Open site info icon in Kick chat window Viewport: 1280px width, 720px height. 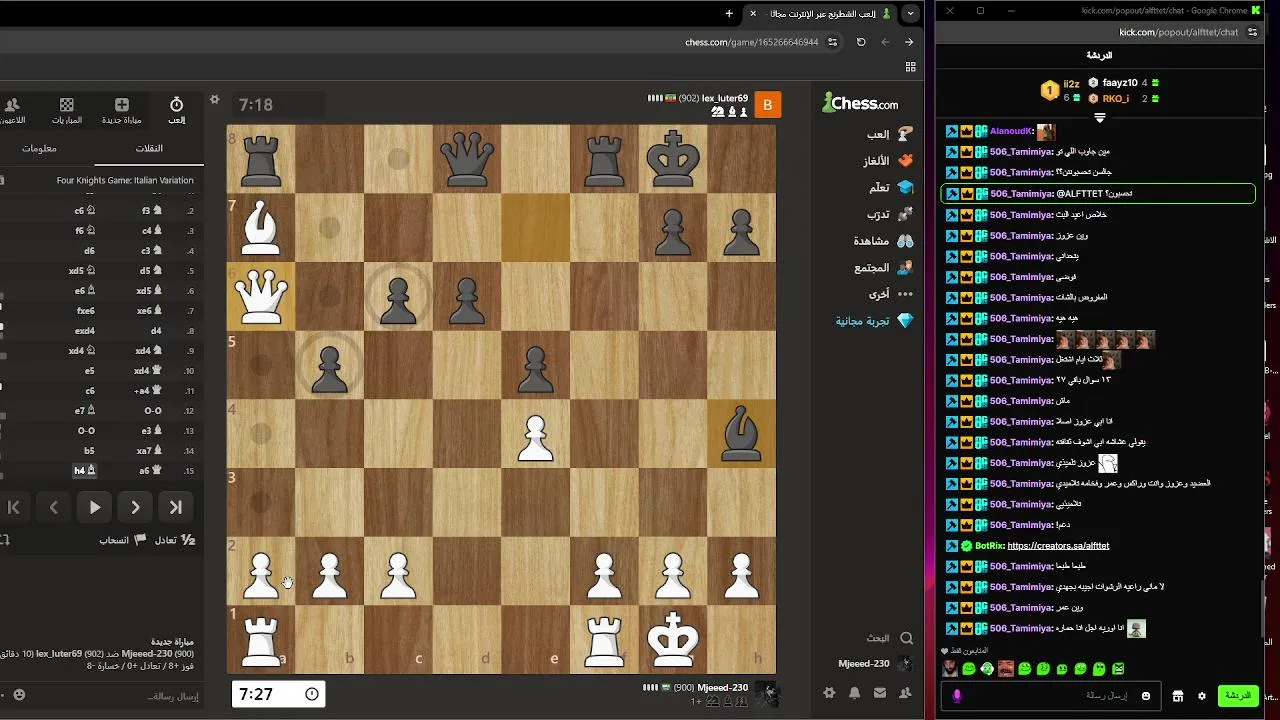pyautogui.click(x=1252, y=32)
